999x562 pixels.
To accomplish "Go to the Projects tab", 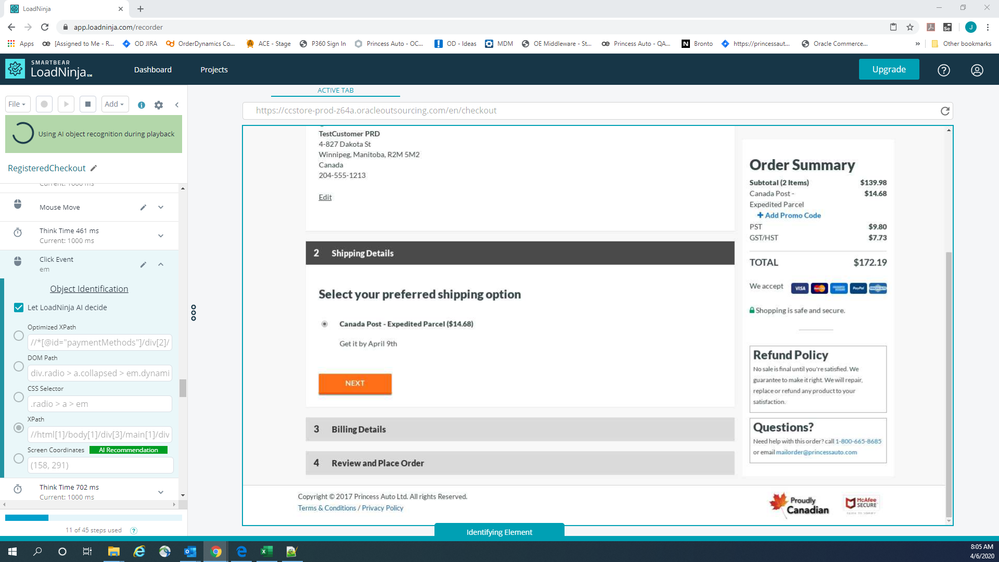I will click(214, 70).
